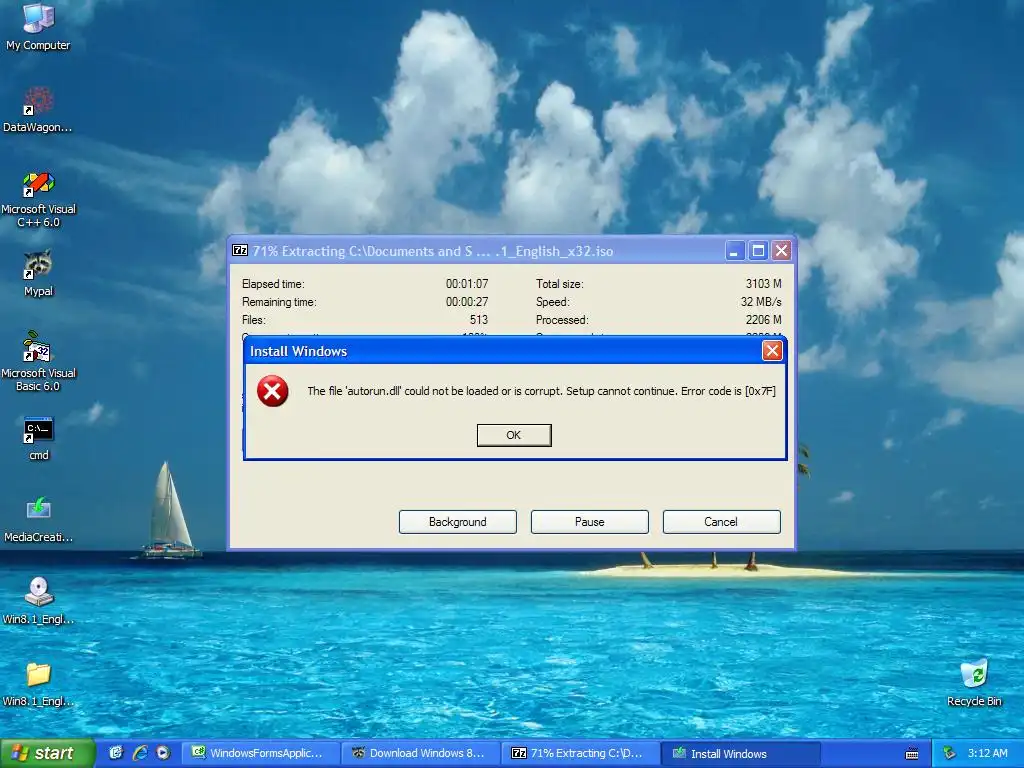Image resolution: width=1024 pixels, height=768 pixels.
Task: Select the Mypal browser desktop icon
Action: pos(38,273)
